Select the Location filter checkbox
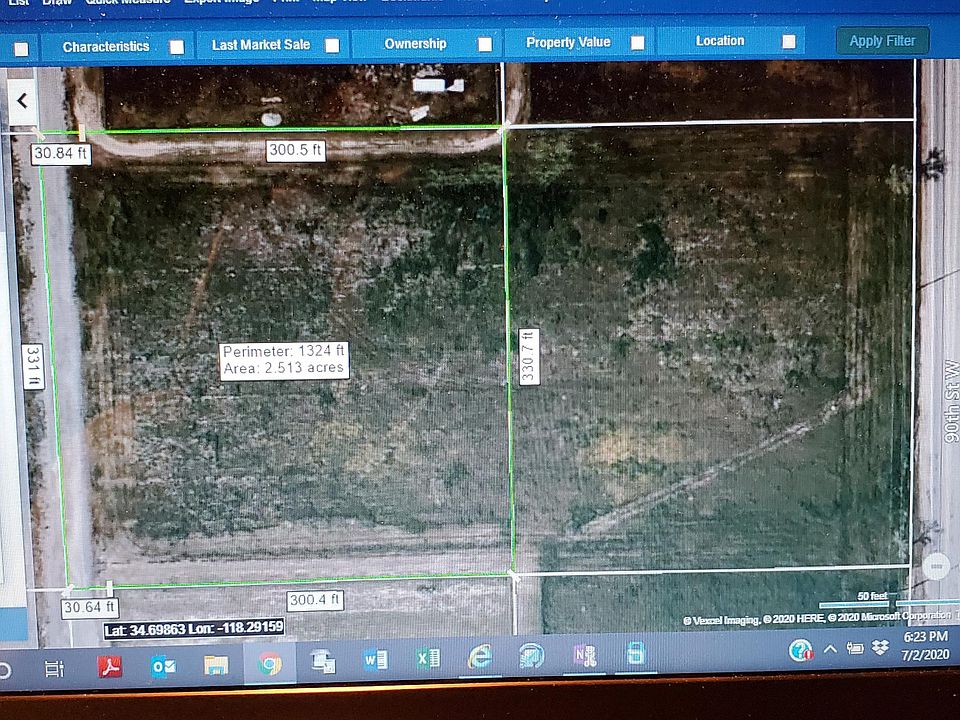The height and width of the screenshot is (720, 960). [x=789, y=41]
